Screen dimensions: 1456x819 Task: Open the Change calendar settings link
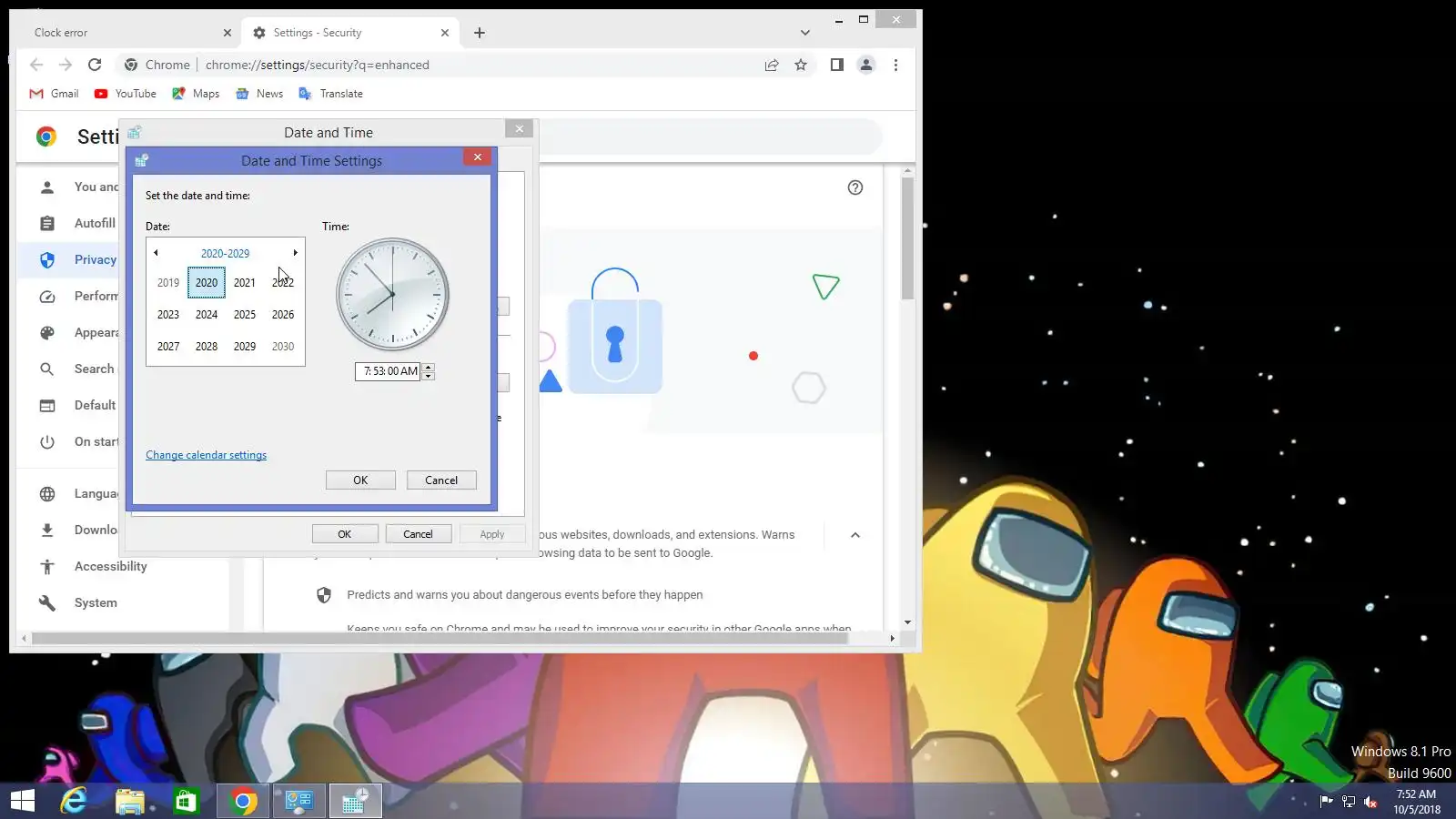[207, 455]
